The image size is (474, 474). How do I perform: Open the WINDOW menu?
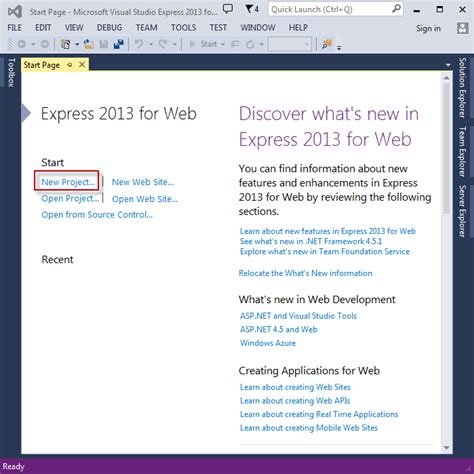click(x=258, y=28)
